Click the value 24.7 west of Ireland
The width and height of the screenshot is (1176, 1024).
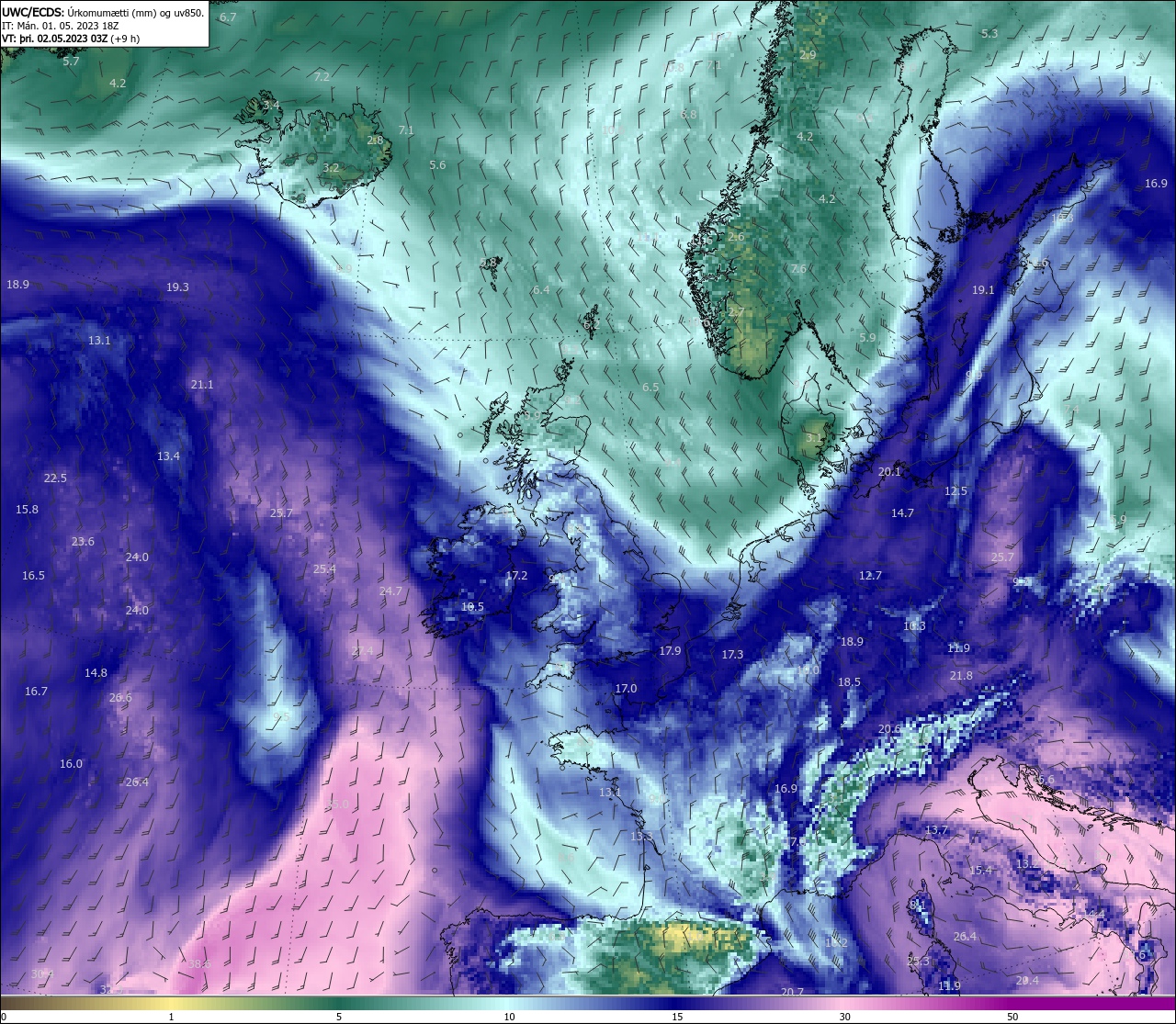[x=390, y=591]
